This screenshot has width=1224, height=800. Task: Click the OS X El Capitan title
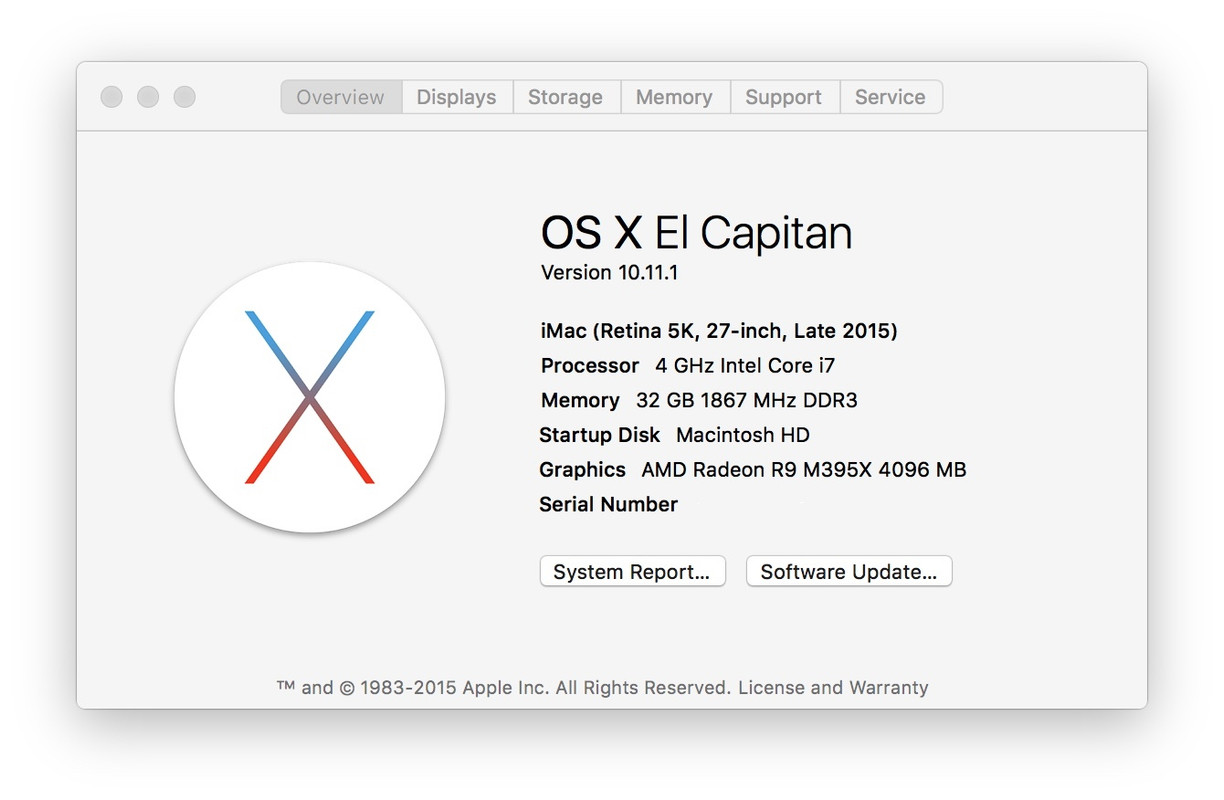point(696,233)
